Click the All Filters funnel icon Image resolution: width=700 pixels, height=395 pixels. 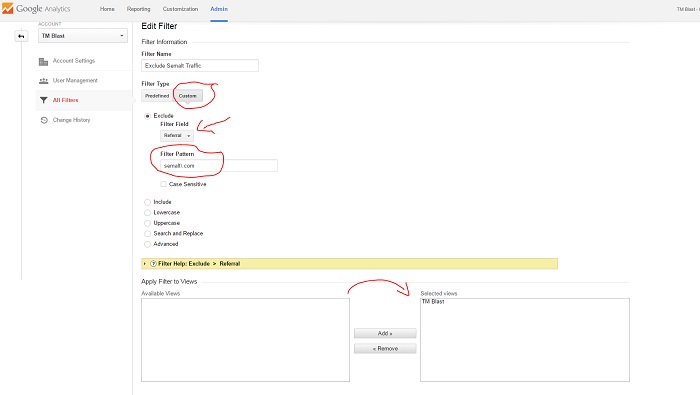tap(43, 100)
